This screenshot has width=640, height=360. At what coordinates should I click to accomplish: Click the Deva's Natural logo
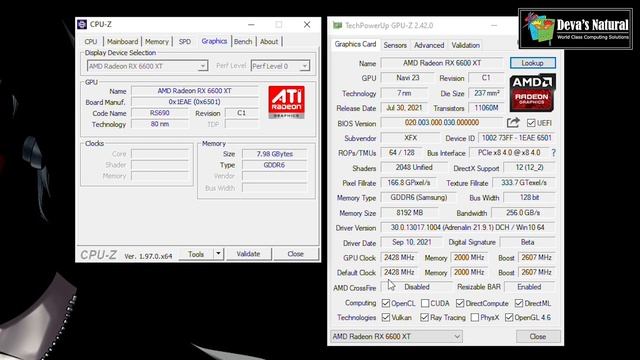576,29
